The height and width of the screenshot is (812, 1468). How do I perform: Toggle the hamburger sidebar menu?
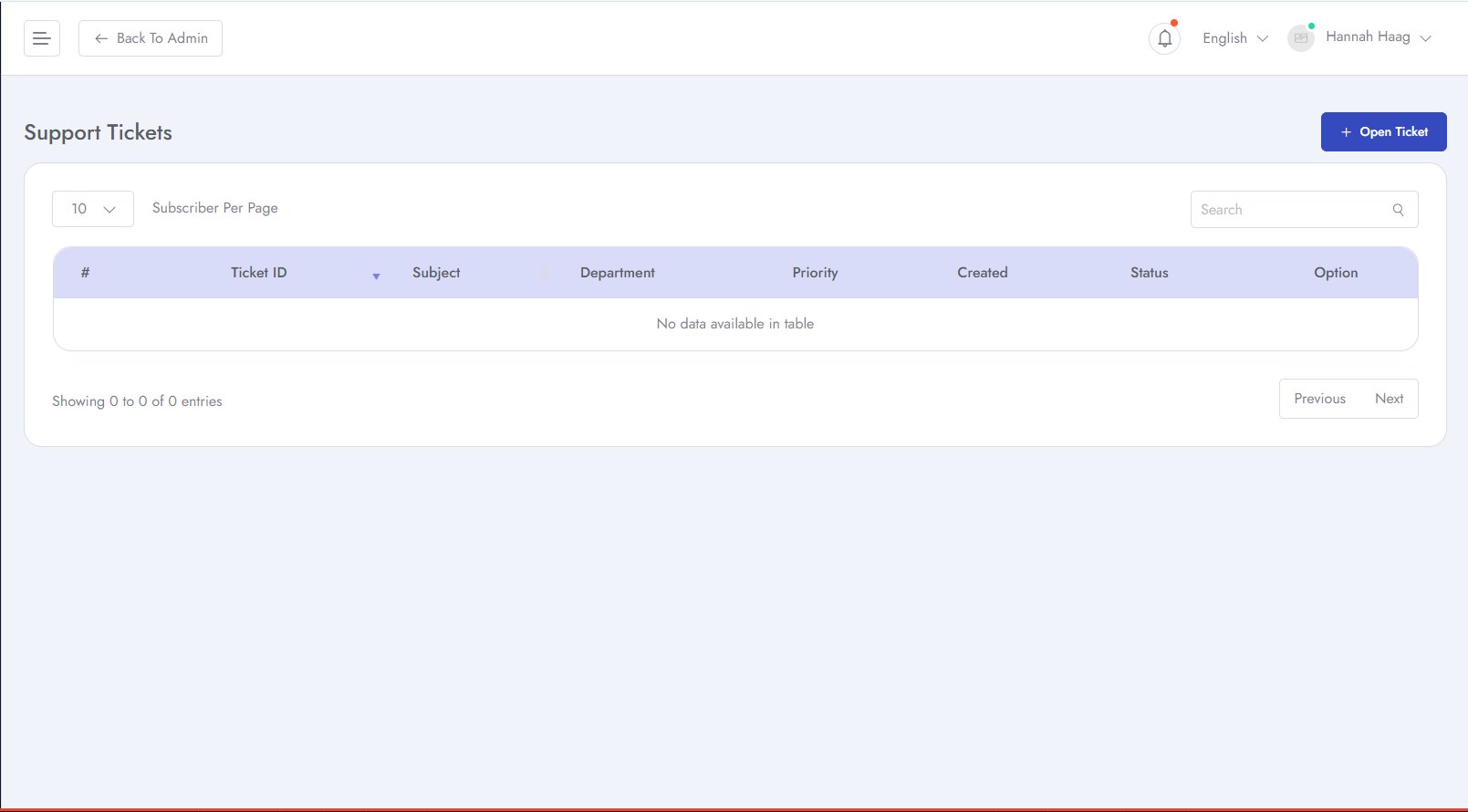point(42,38)
